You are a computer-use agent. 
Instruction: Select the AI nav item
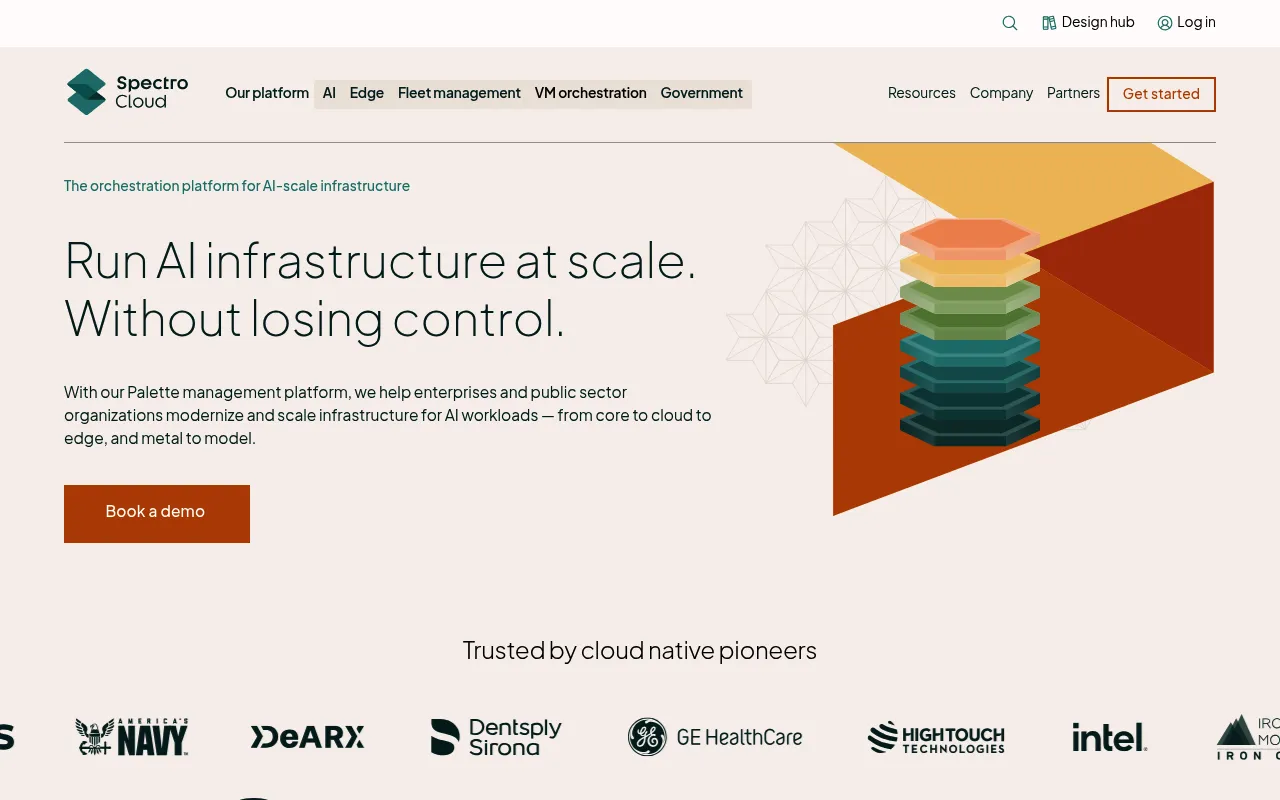pos(329,93)
